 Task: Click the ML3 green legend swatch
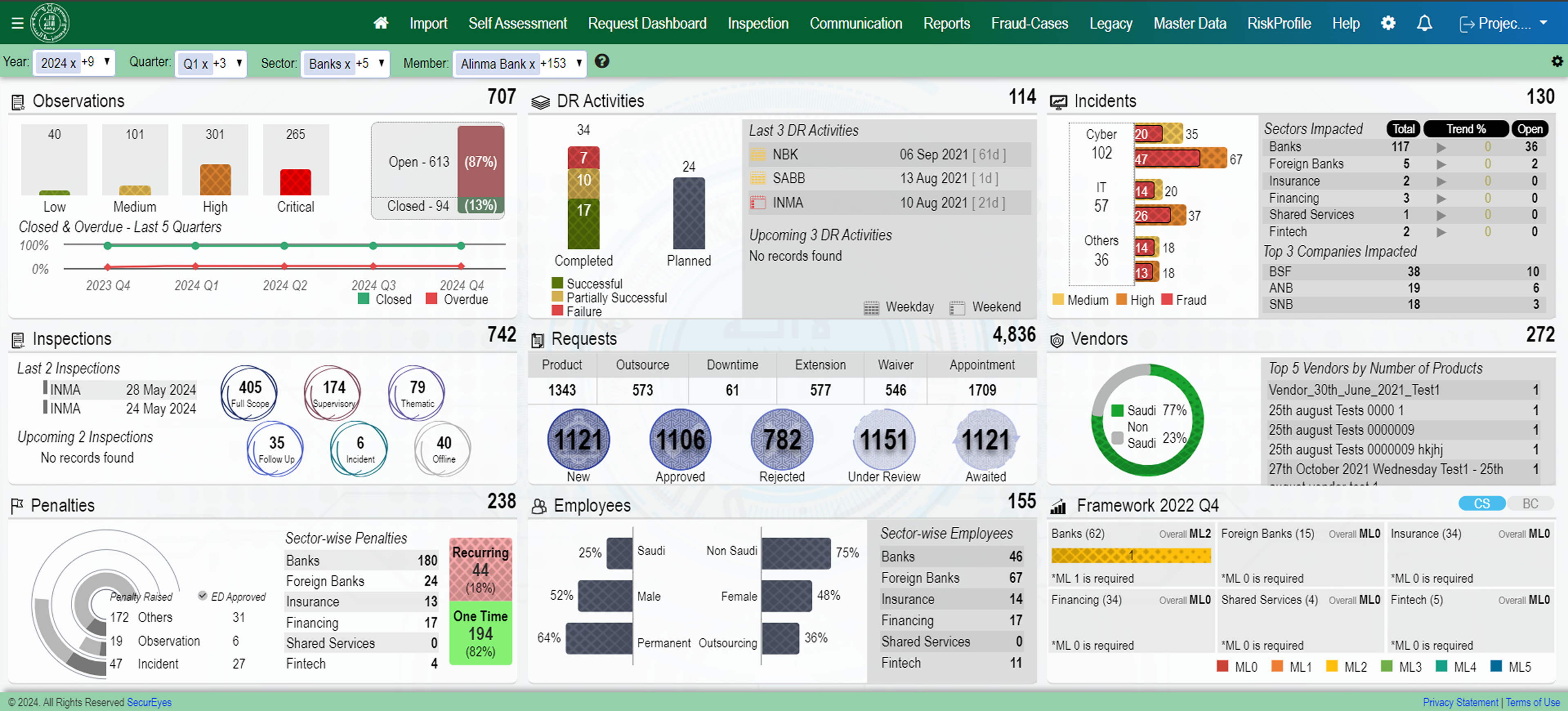(x=1387, y=666)
